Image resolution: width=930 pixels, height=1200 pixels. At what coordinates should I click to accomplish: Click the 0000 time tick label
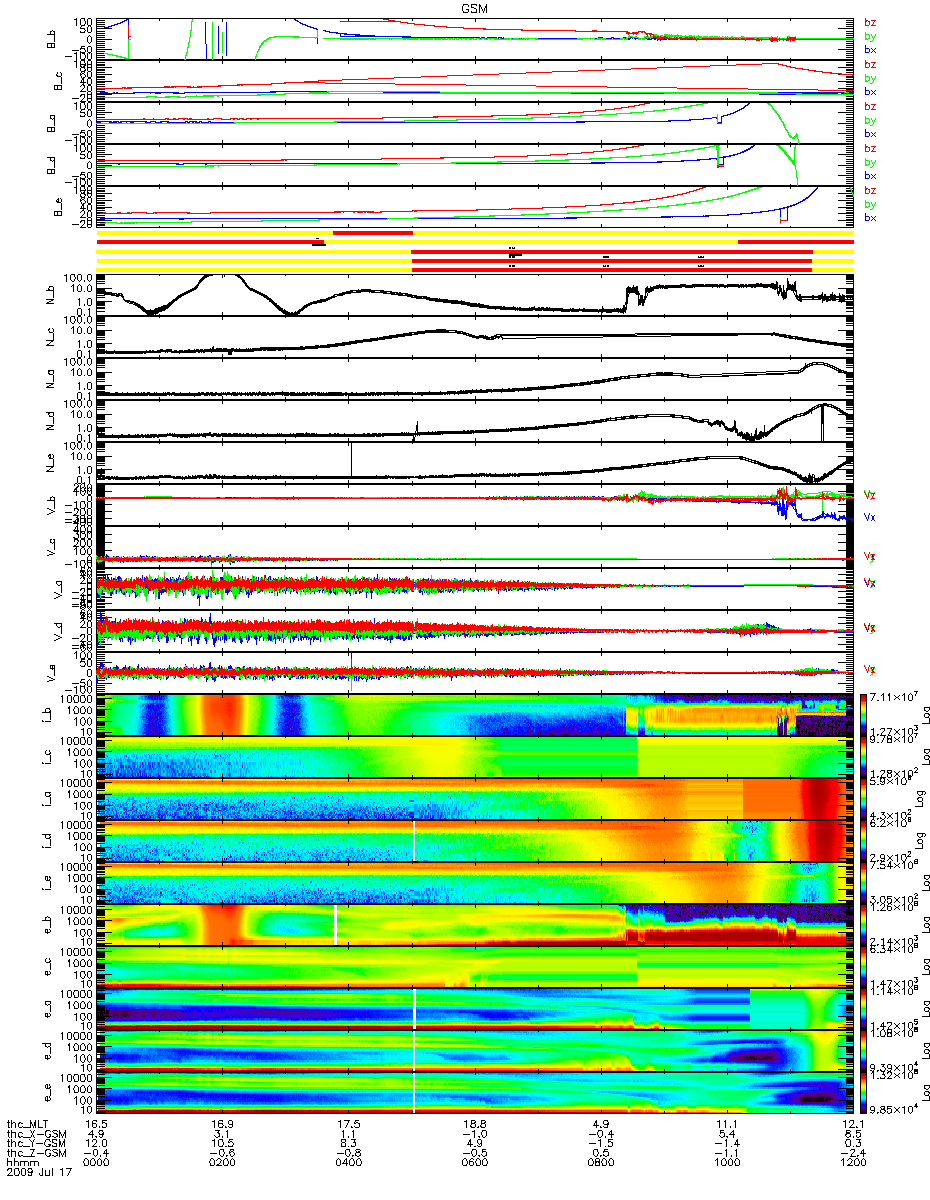98,1163
